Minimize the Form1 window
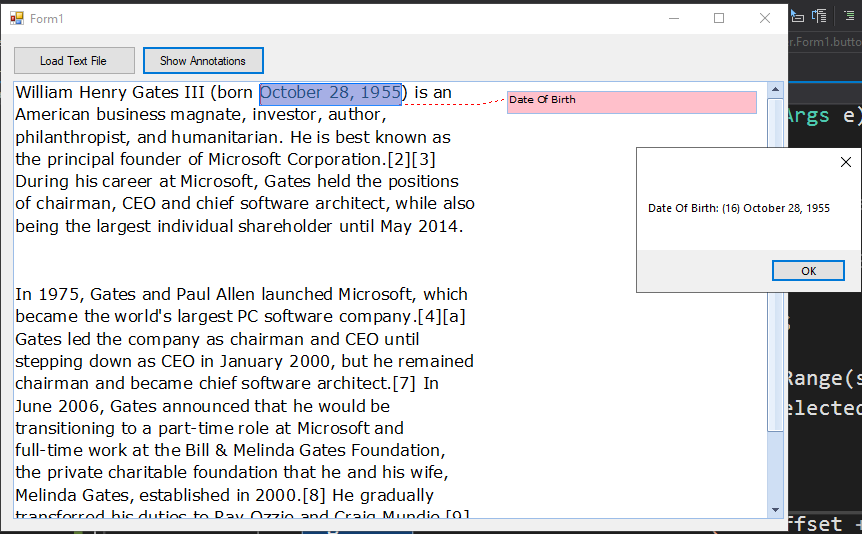Viewport: 862px width, 534px height. pos(674,18)
